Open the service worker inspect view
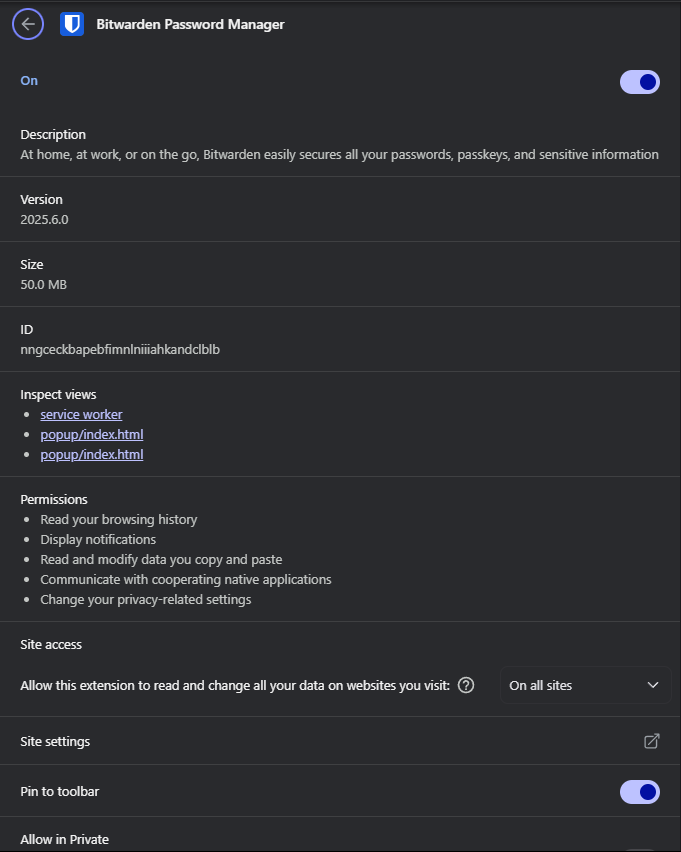The image size is (681, 852). click(x=81, y=414)
